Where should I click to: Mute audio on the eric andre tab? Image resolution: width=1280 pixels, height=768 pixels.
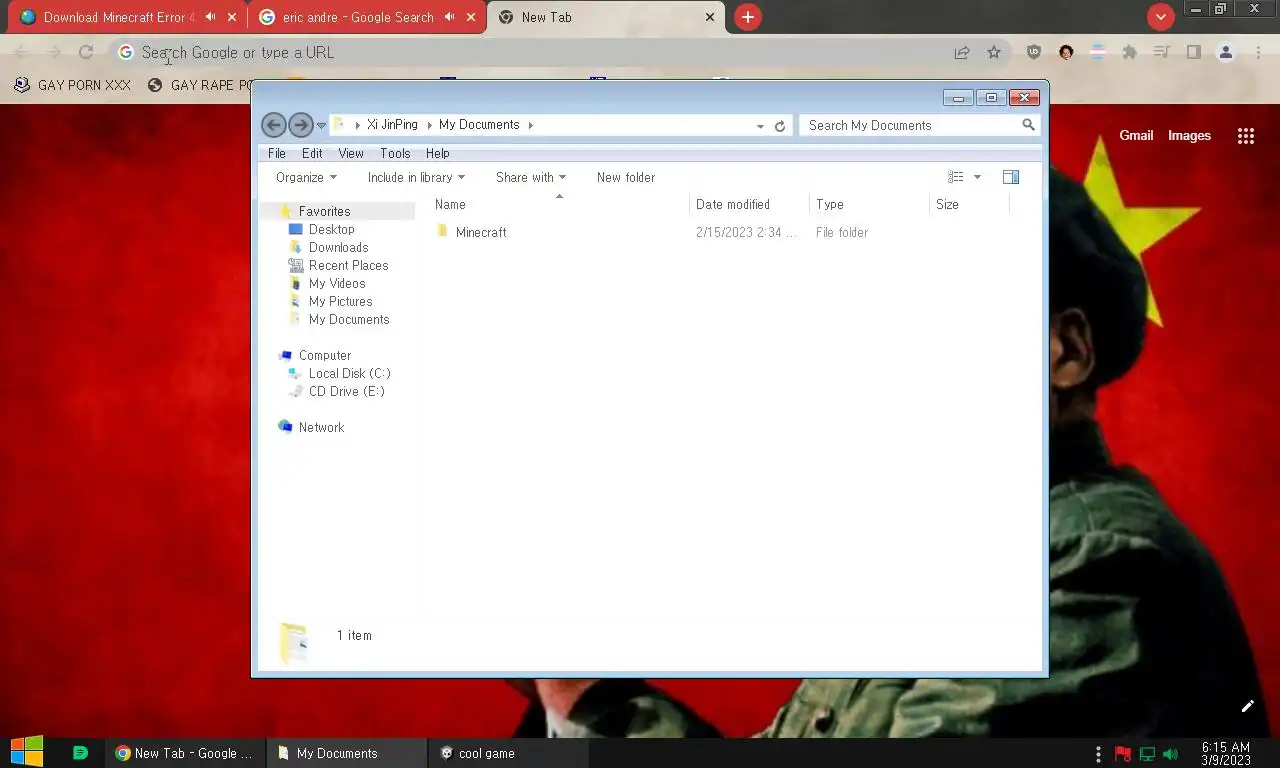point(449,17)
